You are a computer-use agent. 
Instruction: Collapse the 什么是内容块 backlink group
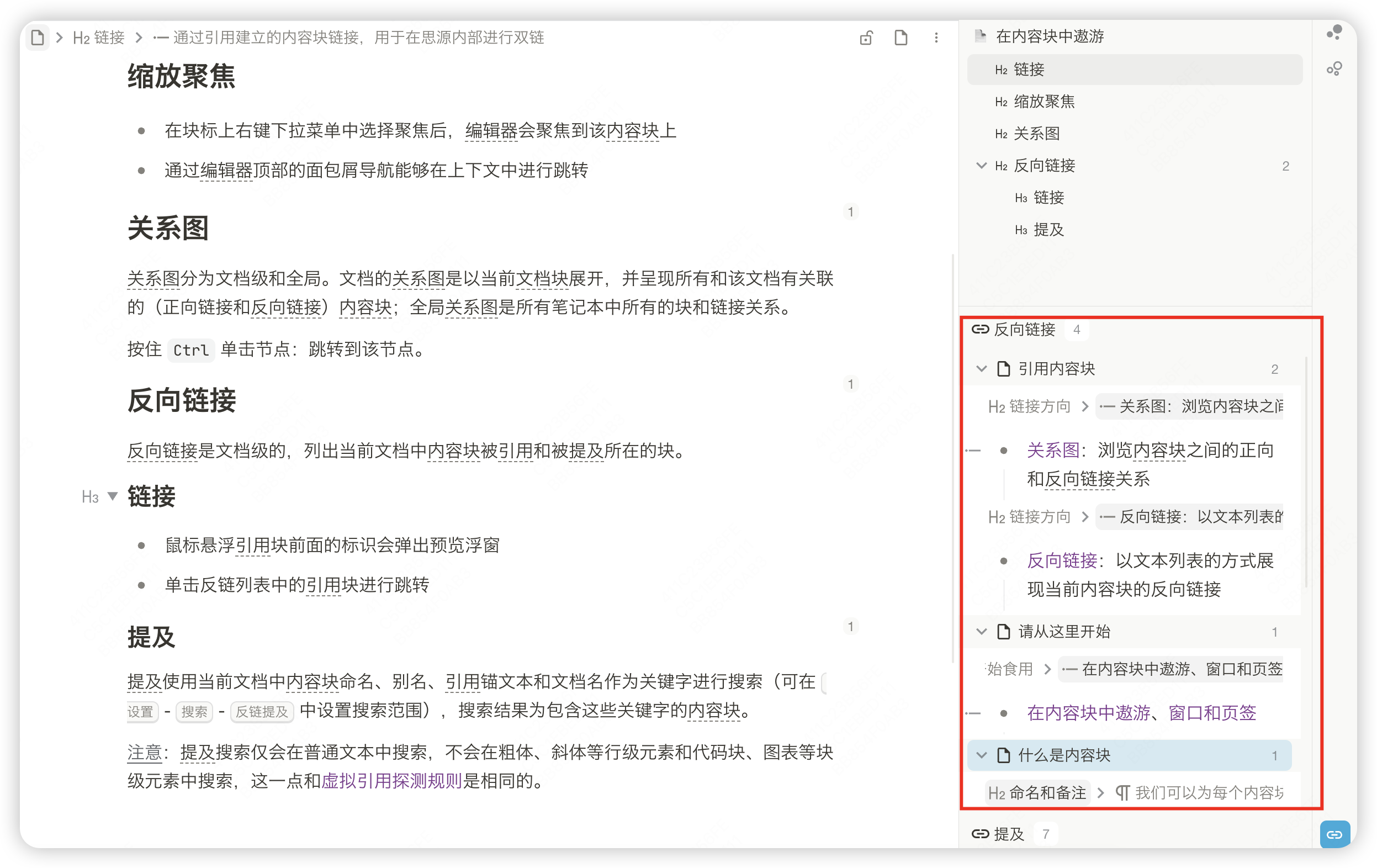click(x=981, y=755)
